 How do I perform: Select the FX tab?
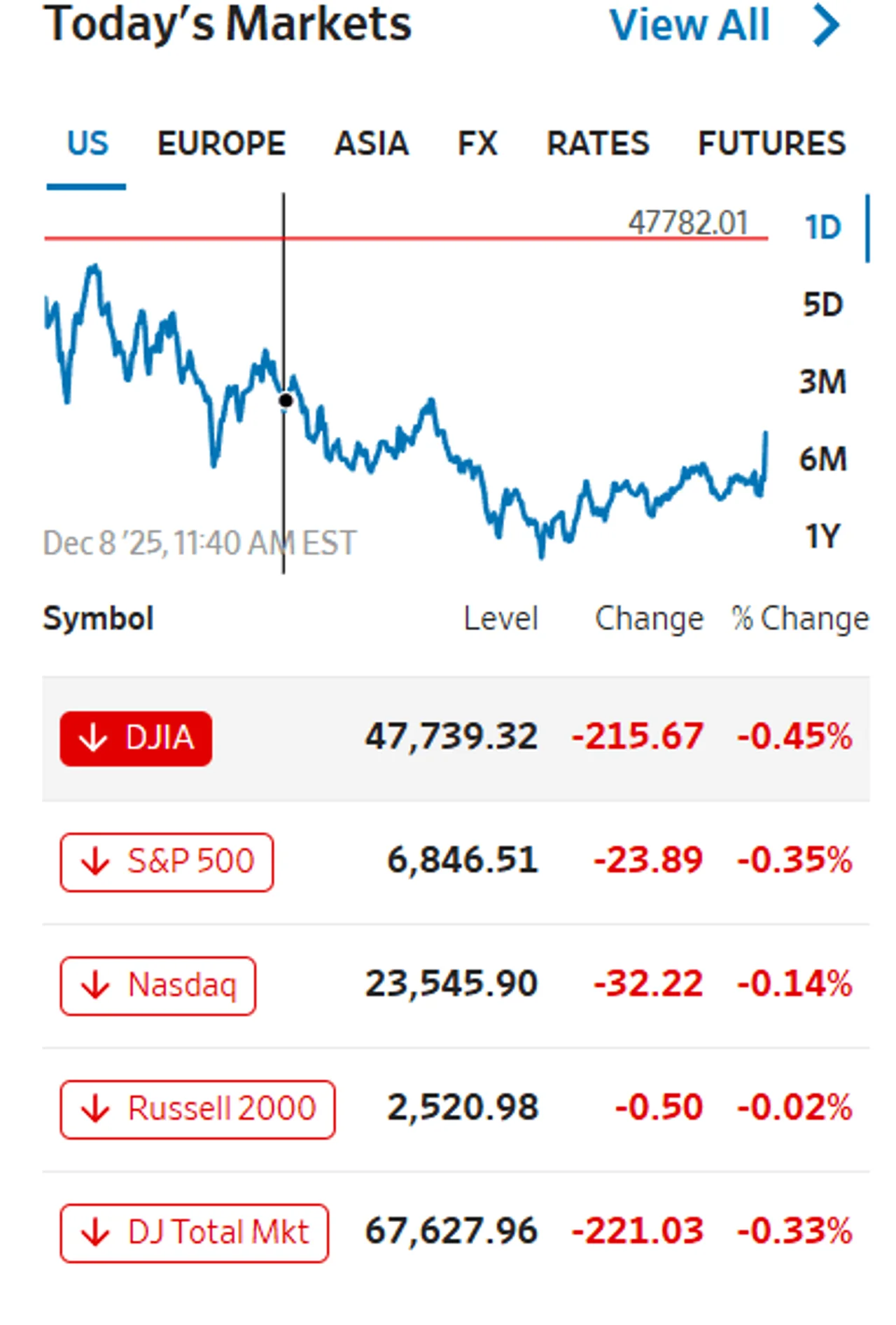click(477, 144)
